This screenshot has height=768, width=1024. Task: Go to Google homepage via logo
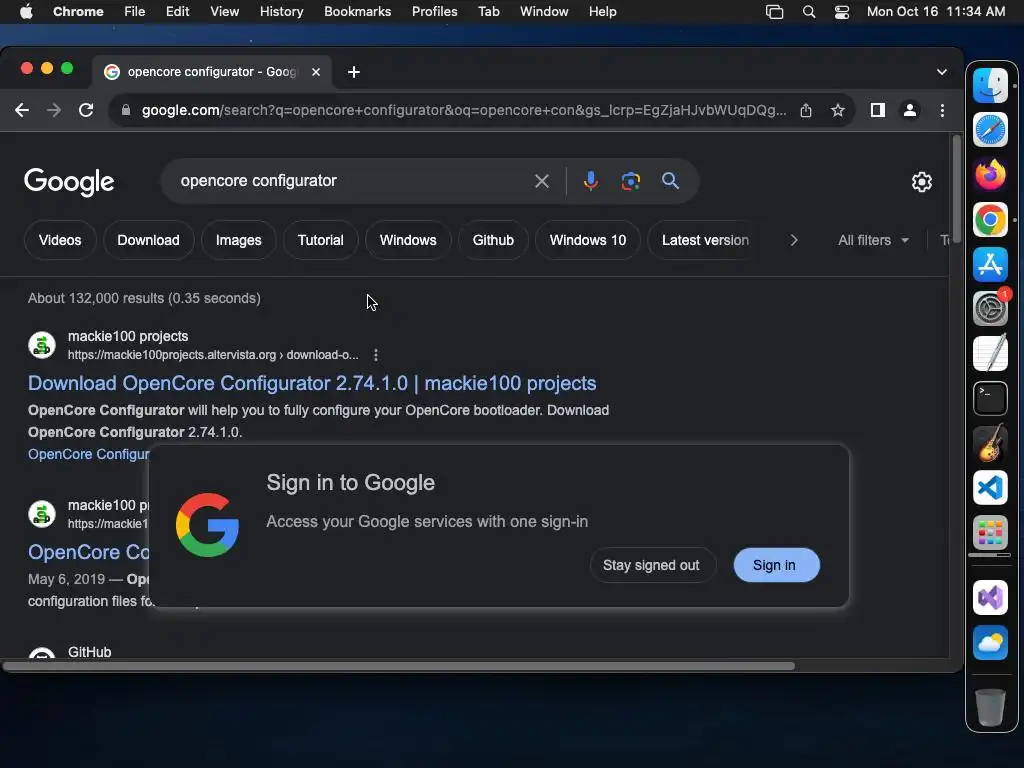(x=69, y=182)
